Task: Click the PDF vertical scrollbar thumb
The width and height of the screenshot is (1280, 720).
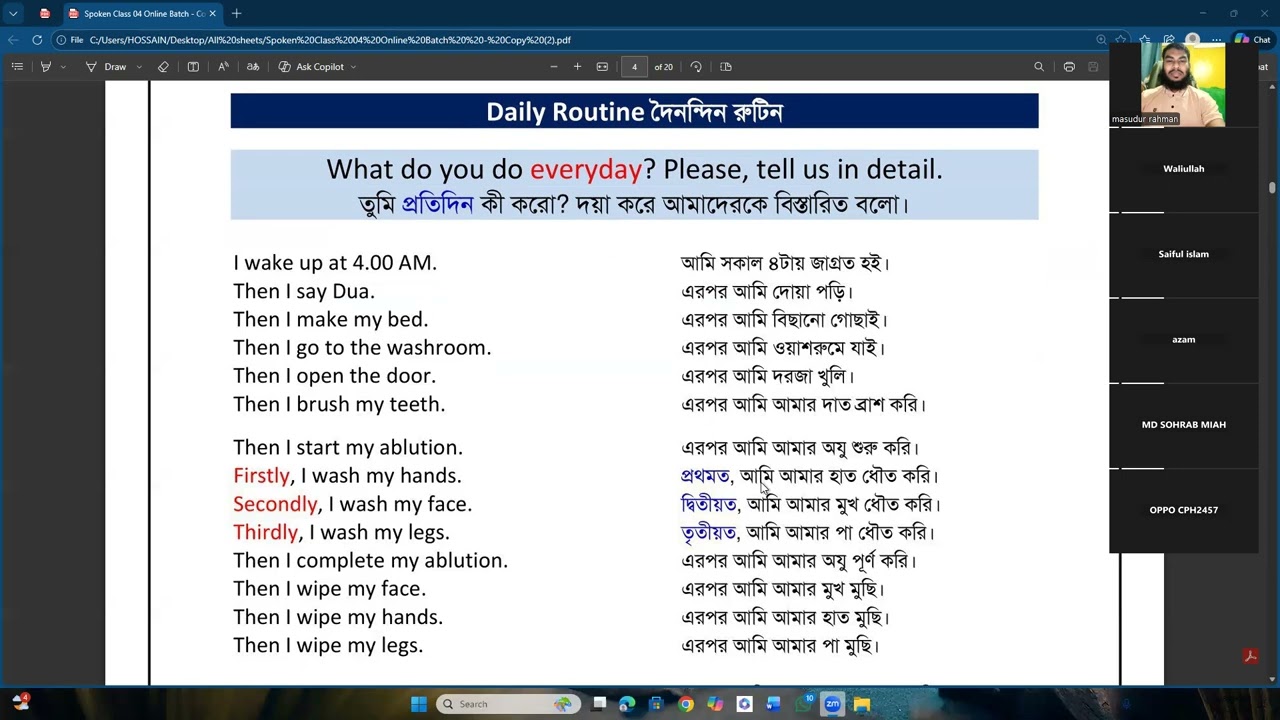Action: [1272, 187]
